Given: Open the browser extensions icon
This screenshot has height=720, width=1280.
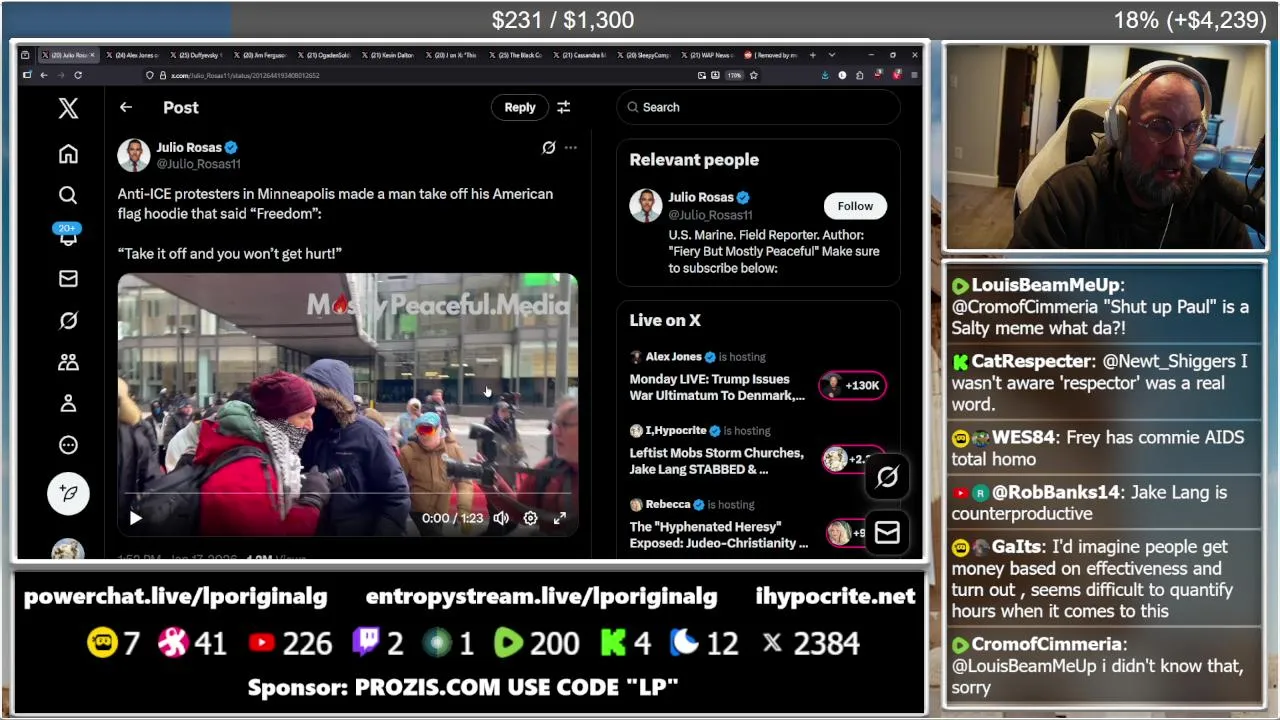Looking at the screenshot, I should pyautogui.click(x=859, y=75).
